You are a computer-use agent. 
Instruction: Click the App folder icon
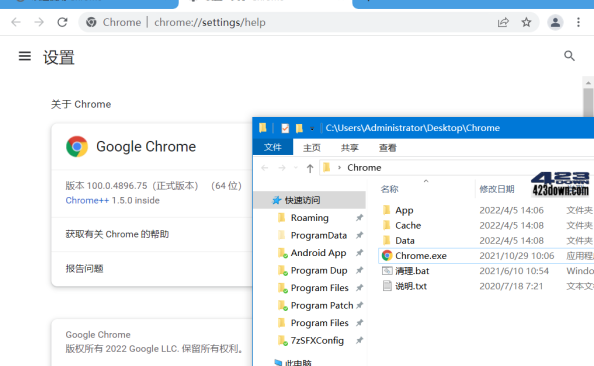click(387, 210)
